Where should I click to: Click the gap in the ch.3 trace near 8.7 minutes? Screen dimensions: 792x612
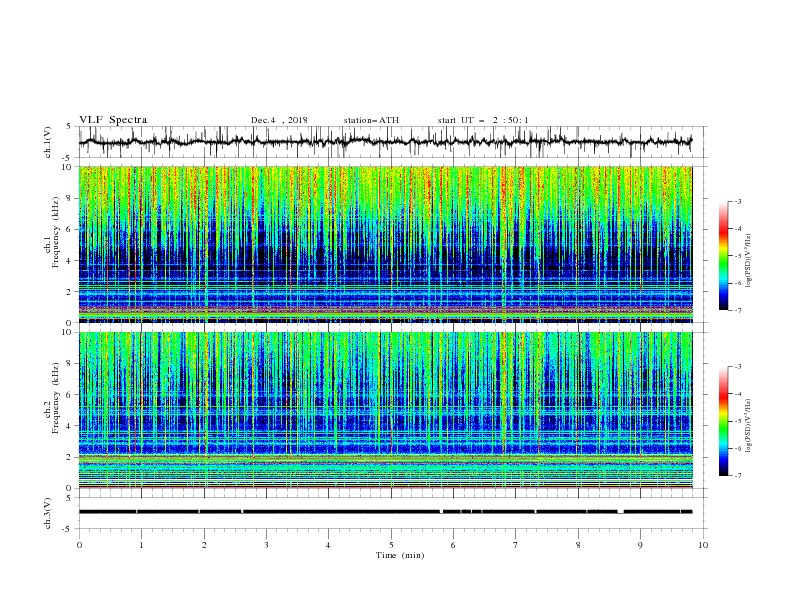click(x=621, y=512)
